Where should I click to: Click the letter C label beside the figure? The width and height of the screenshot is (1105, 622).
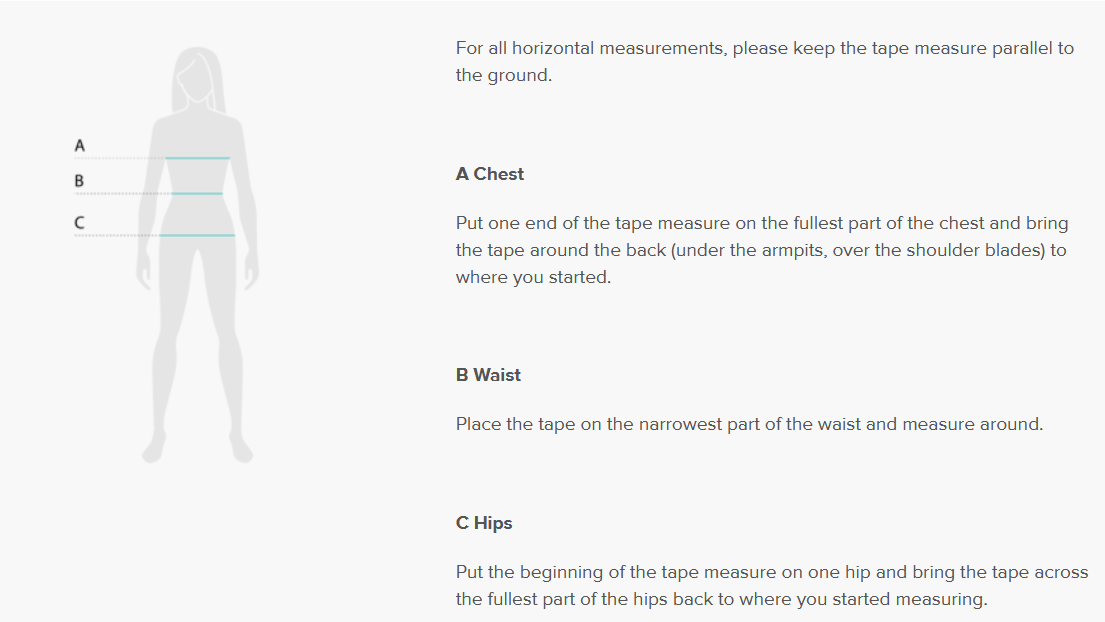pos(79,222)
